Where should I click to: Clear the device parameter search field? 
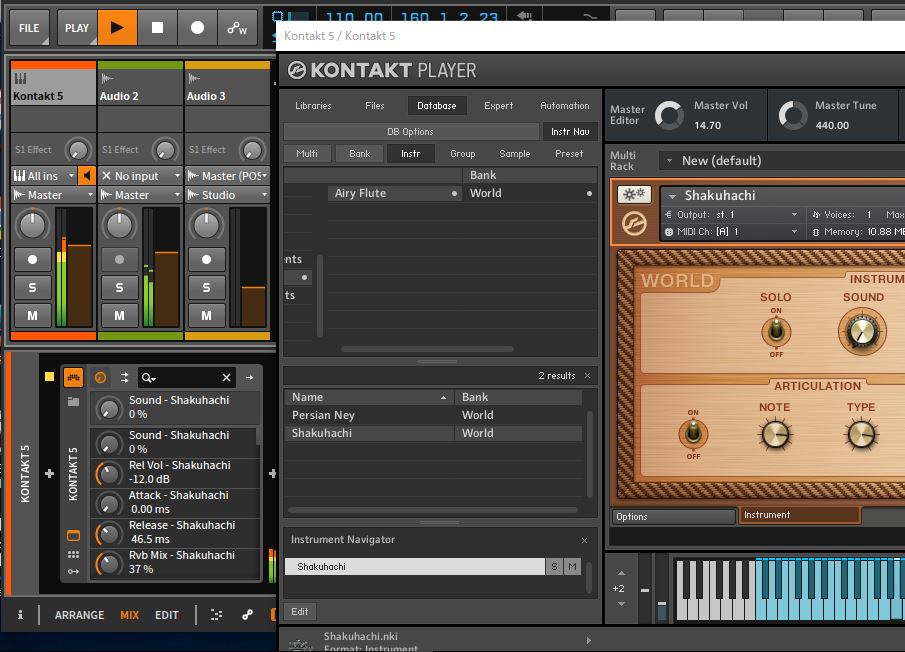click(x=226, y=377)
